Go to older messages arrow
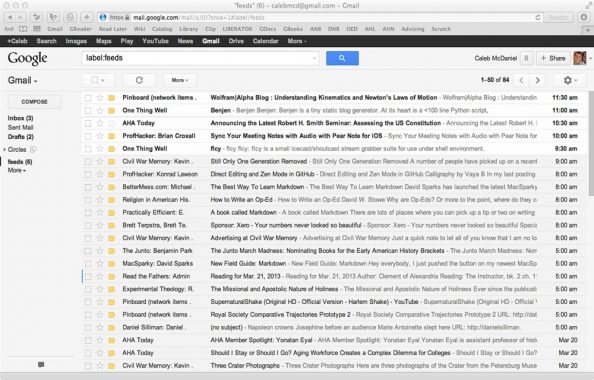 pyautogui.click(x=538, y=80)
